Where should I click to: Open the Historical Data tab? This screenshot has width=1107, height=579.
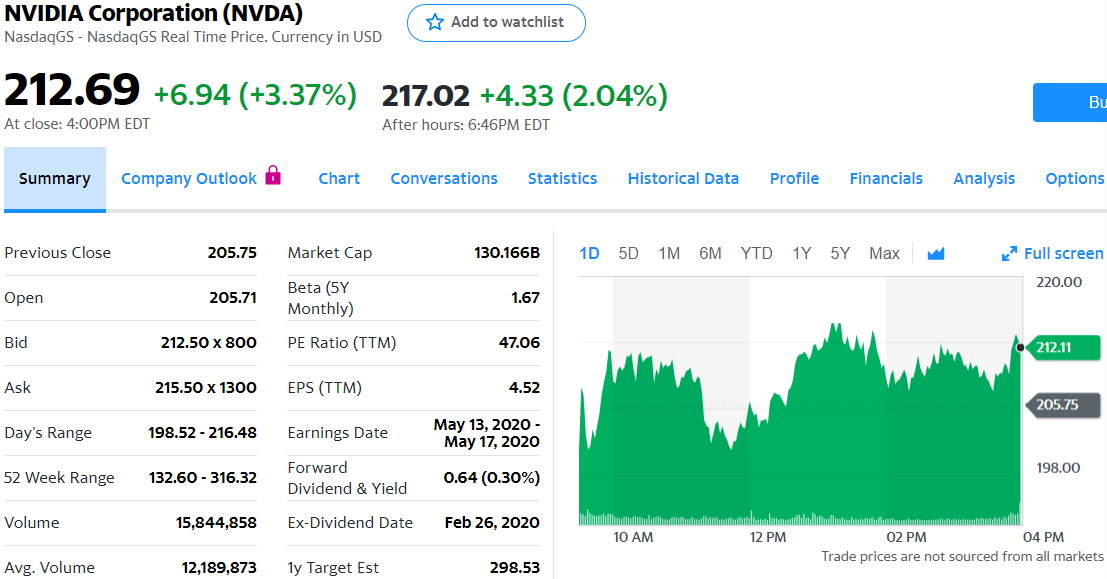(x=683, y=179)
